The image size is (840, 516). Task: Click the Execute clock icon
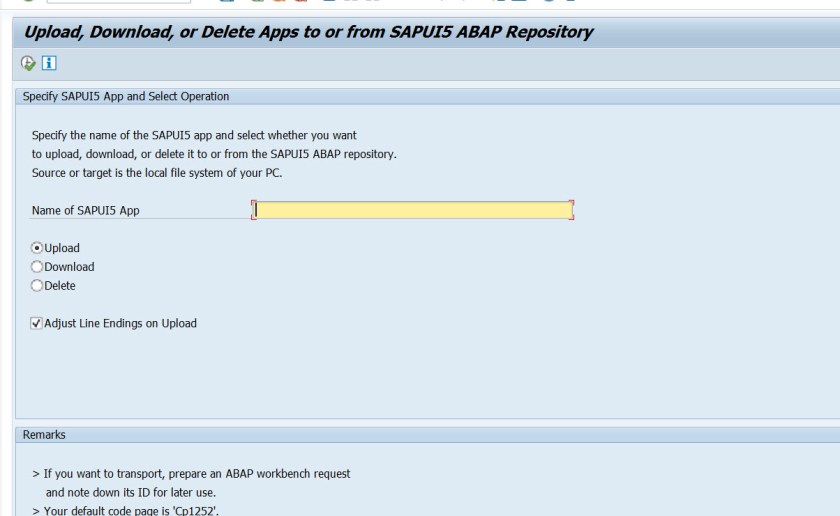pyautogui.click(x=28, y=63)
